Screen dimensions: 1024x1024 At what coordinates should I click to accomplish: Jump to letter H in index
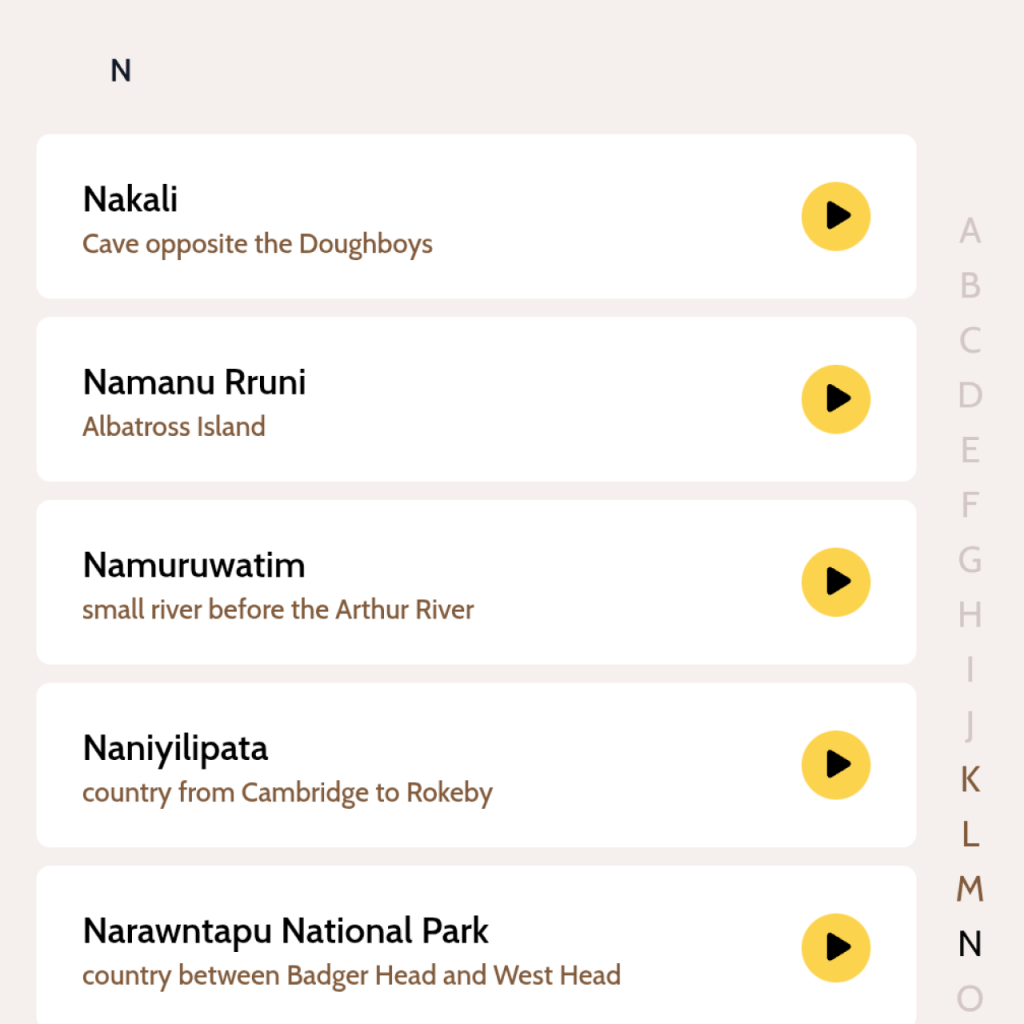(969, 614)
